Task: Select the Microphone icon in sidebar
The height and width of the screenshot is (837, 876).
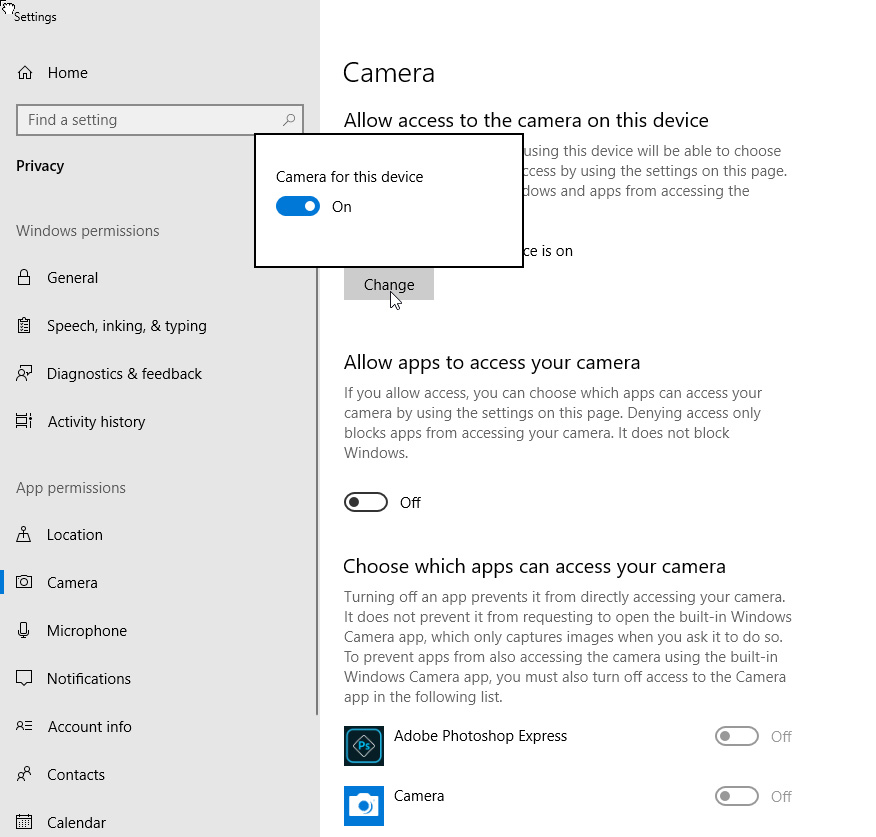Action: coord(25,631)
